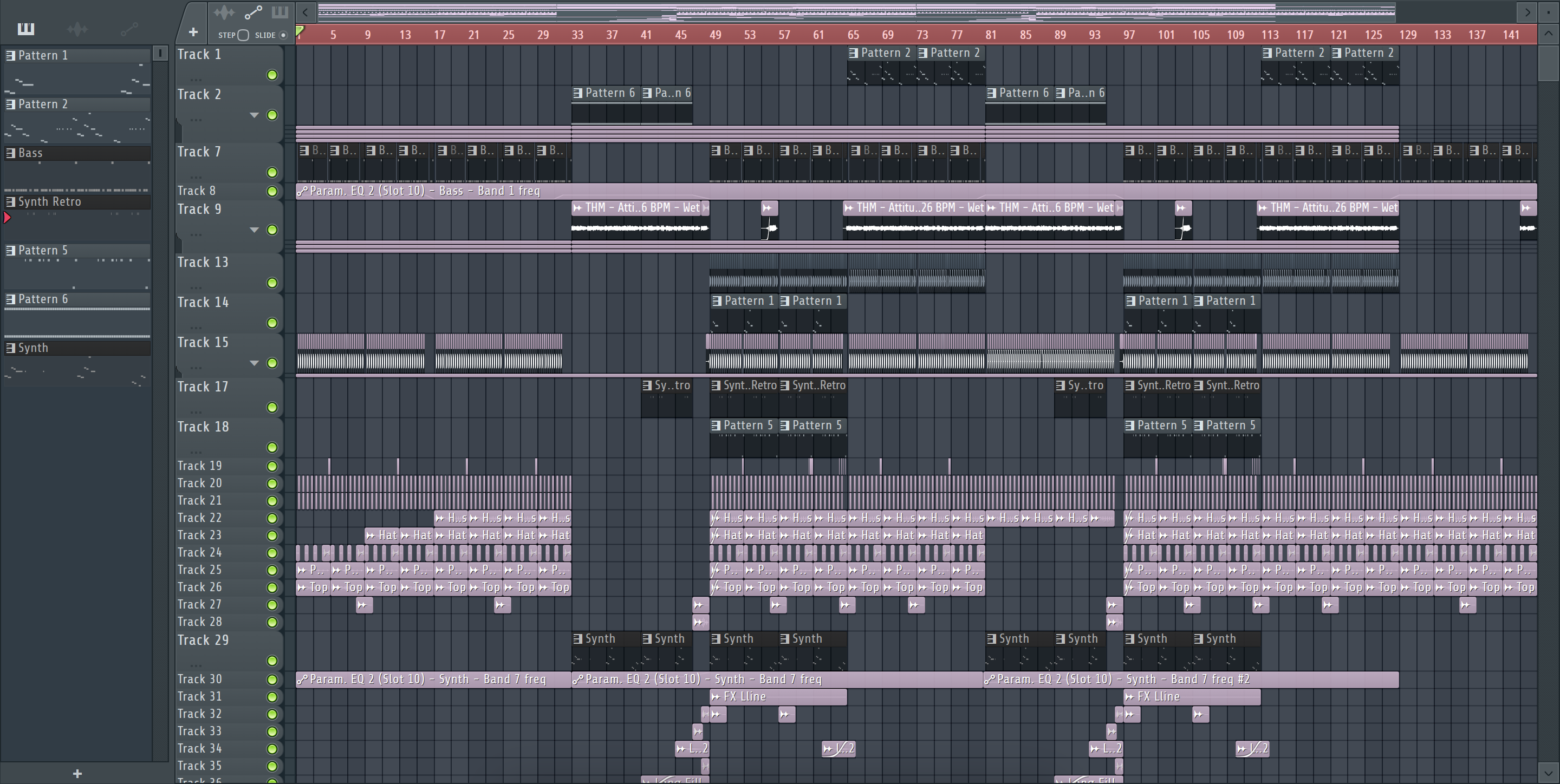Click the Track 19 header label

(x=199, y=466)
